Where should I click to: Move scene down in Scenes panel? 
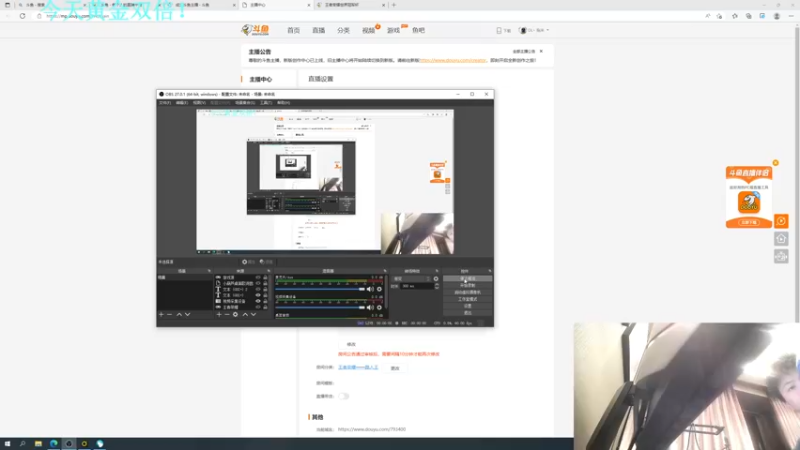click(x=188, y=315)
